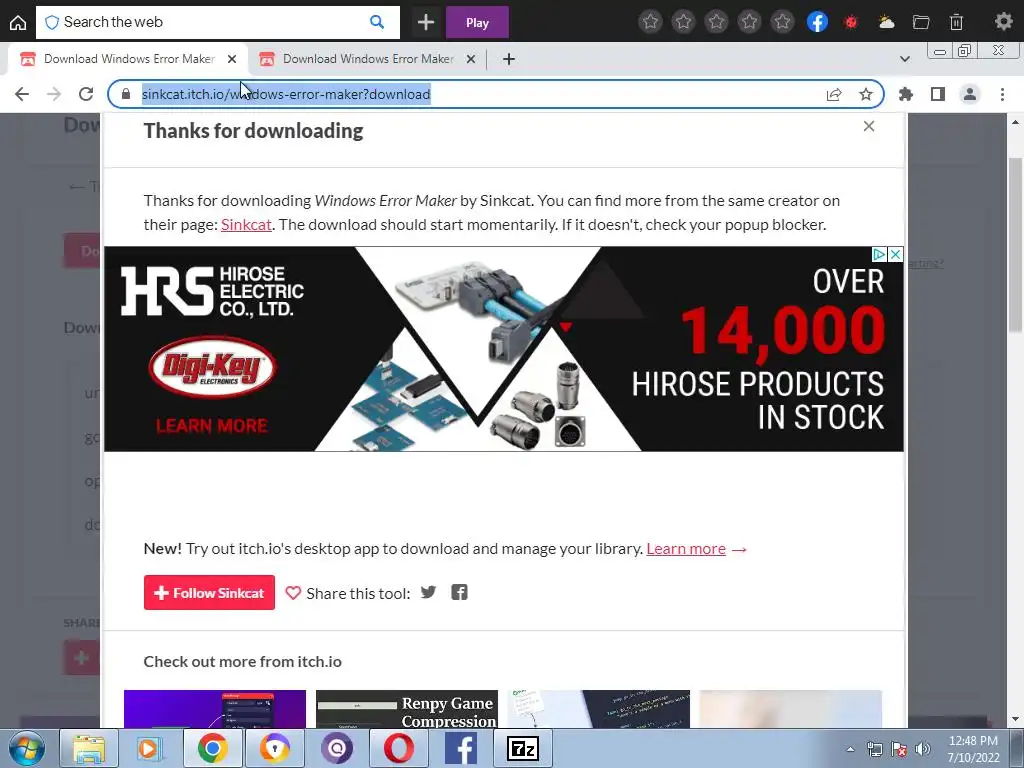Show hidden system tray icons
This screenshot has height=768, width=1024.
tap(850, 750)
